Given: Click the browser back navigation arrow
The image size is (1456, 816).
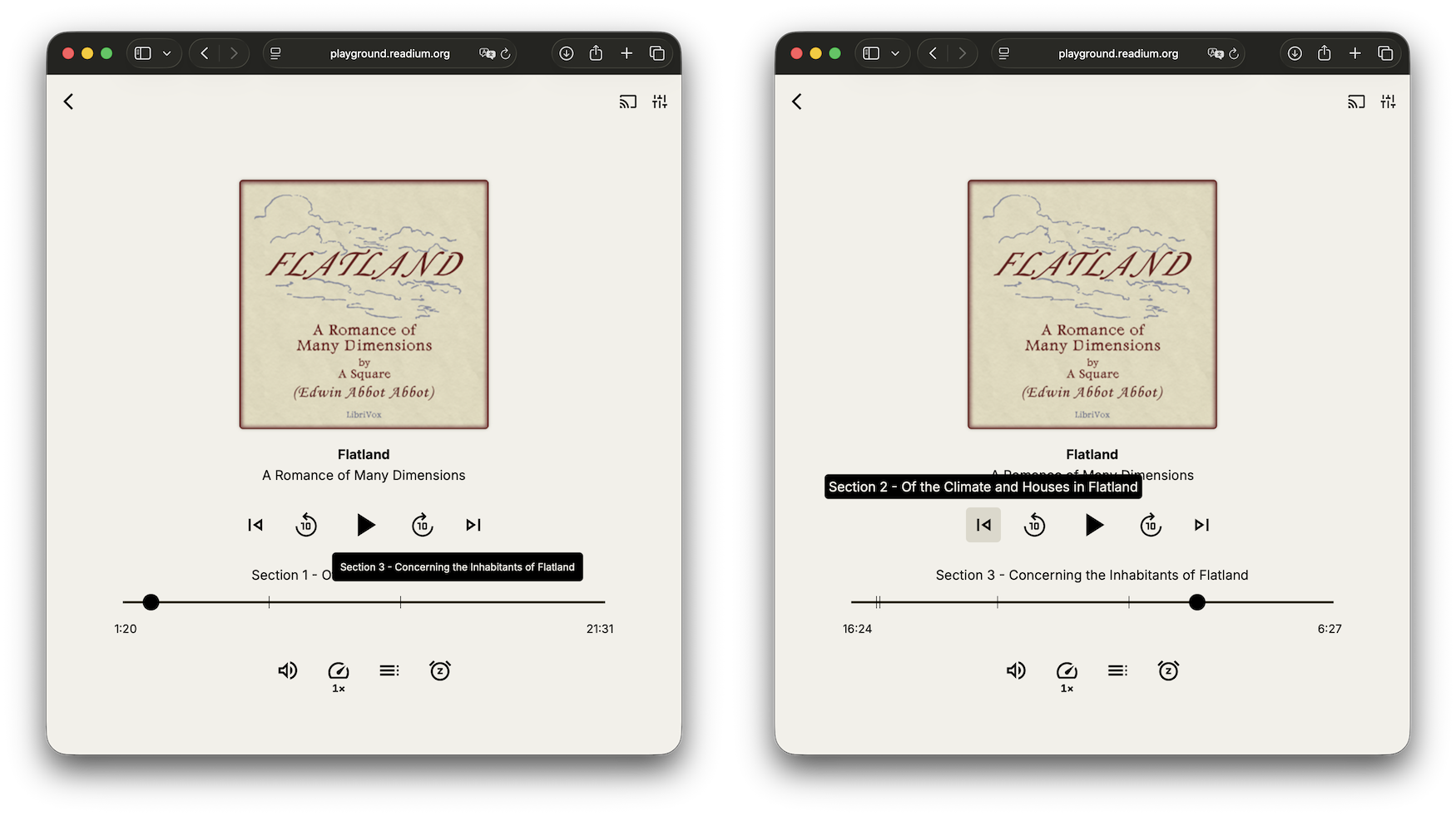Looking at the screenshot, I should click(x=204, y=52).
